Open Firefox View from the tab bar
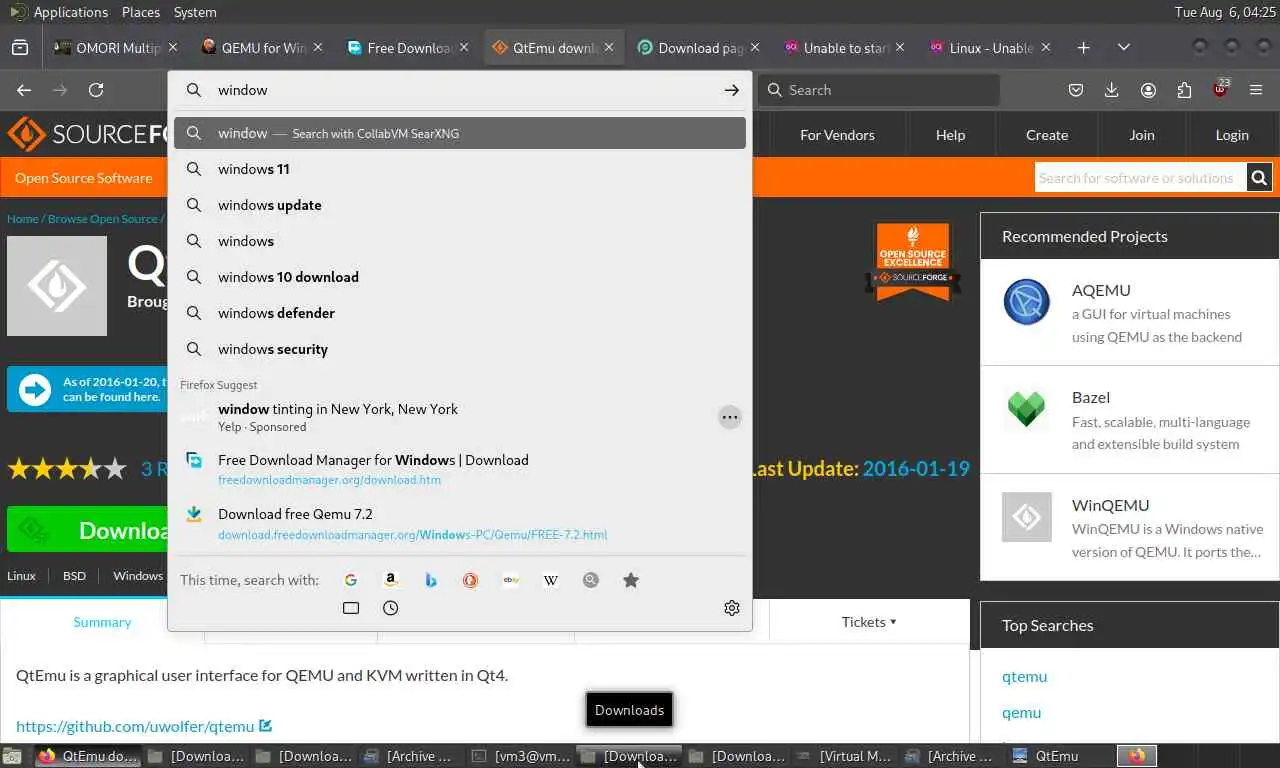 [x=20, y=47]
